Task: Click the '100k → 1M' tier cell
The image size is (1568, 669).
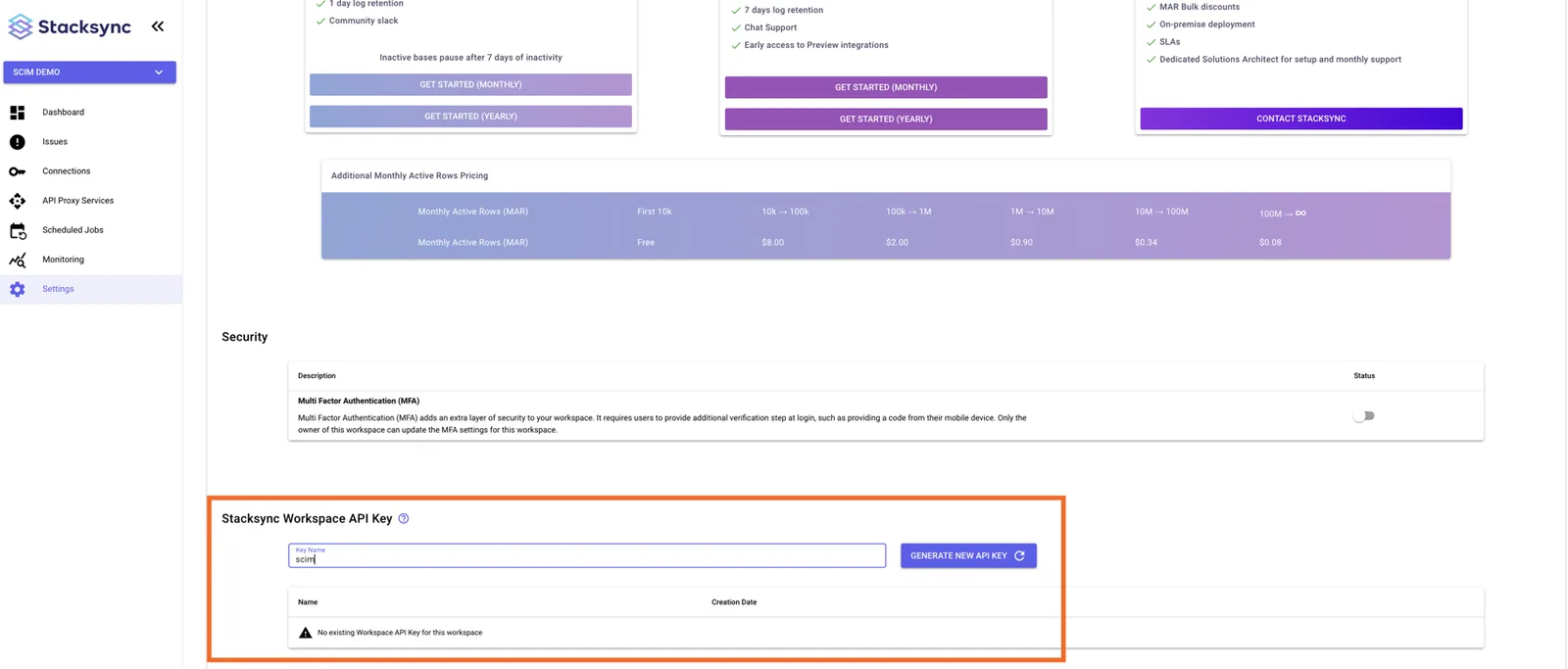Action: (x=908, y=212)
